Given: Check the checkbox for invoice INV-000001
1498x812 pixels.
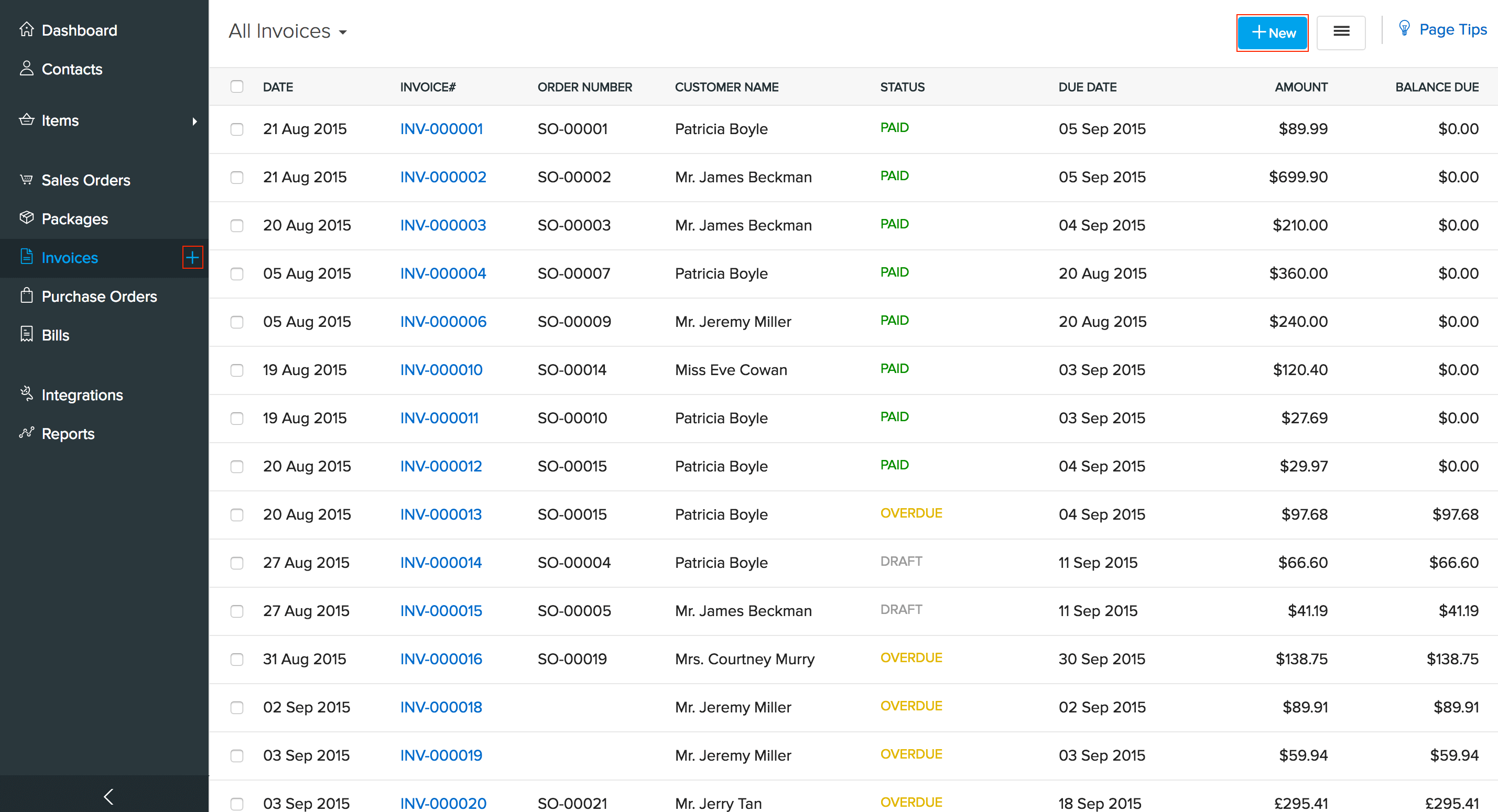Looking at the screenshot, I should (237, 129).
